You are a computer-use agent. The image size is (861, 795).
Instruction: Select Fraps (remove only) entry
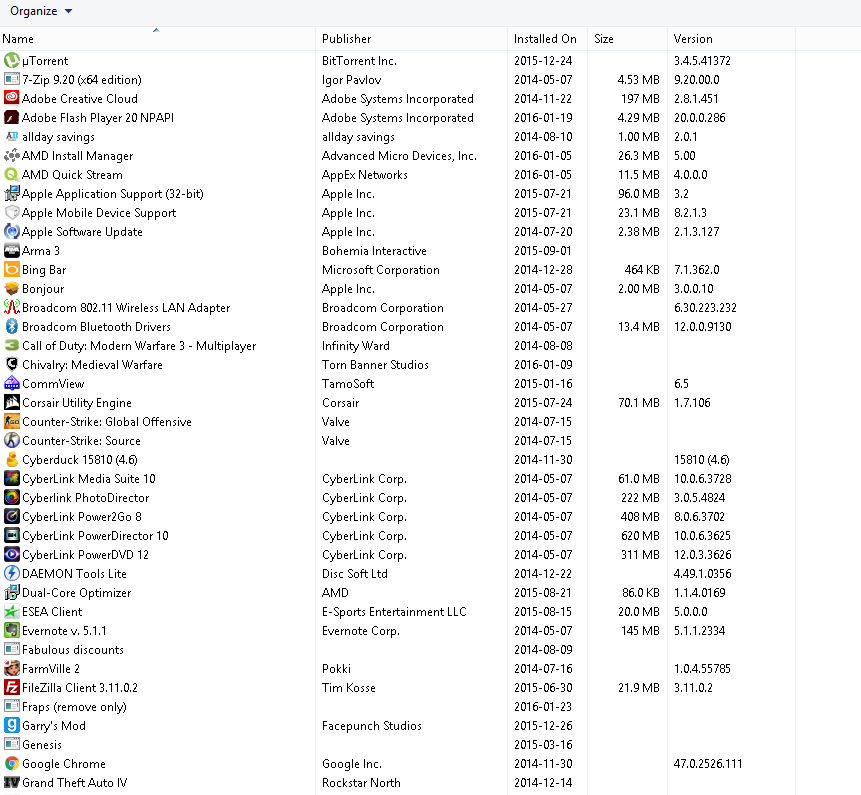coord(74,707)
